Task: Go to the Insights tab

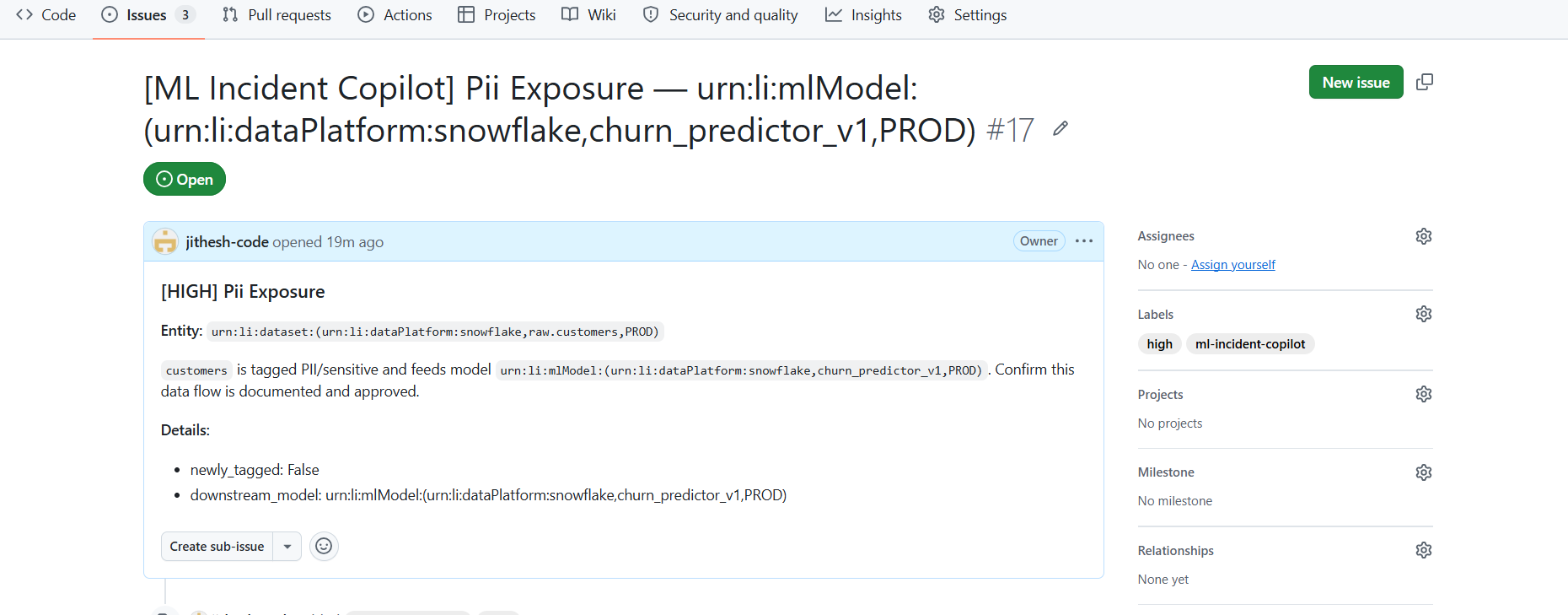Action: [863, 15]
